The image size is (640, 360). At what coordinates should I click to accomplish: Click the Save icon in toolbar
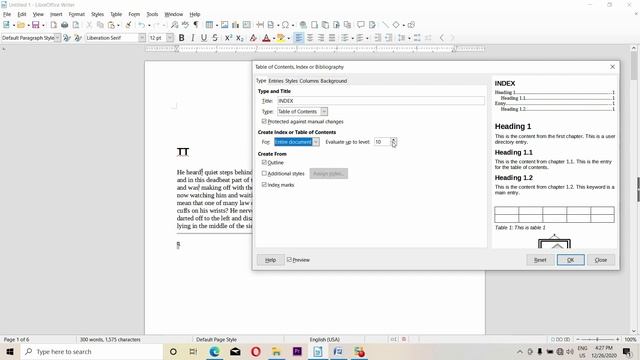coord(36,25)
